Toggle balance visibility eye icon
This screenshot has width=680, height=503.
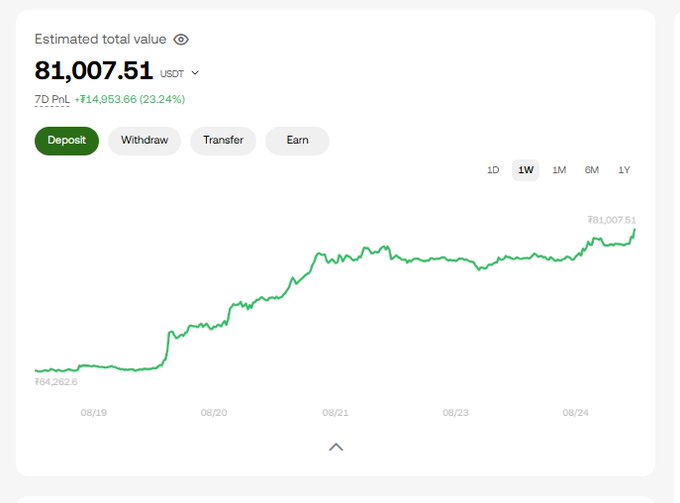(181, 39)
